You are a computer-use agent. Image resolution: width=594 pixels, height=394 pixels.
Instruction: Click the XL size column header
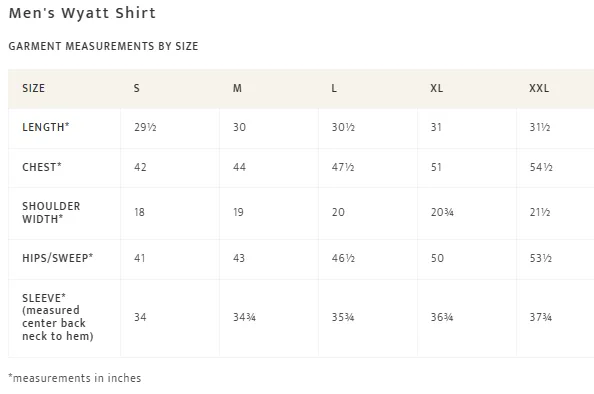pos(436,88)
